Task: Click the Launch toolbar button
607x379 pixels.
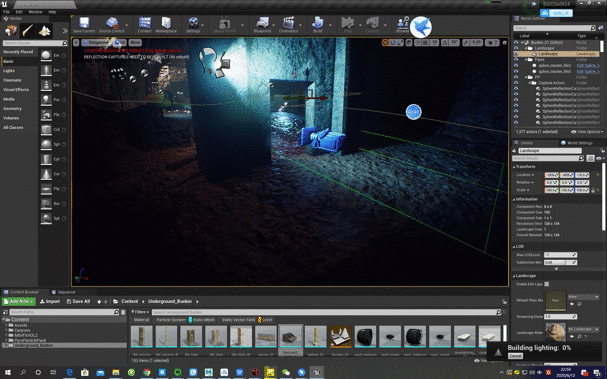Action: click(372, 25)
